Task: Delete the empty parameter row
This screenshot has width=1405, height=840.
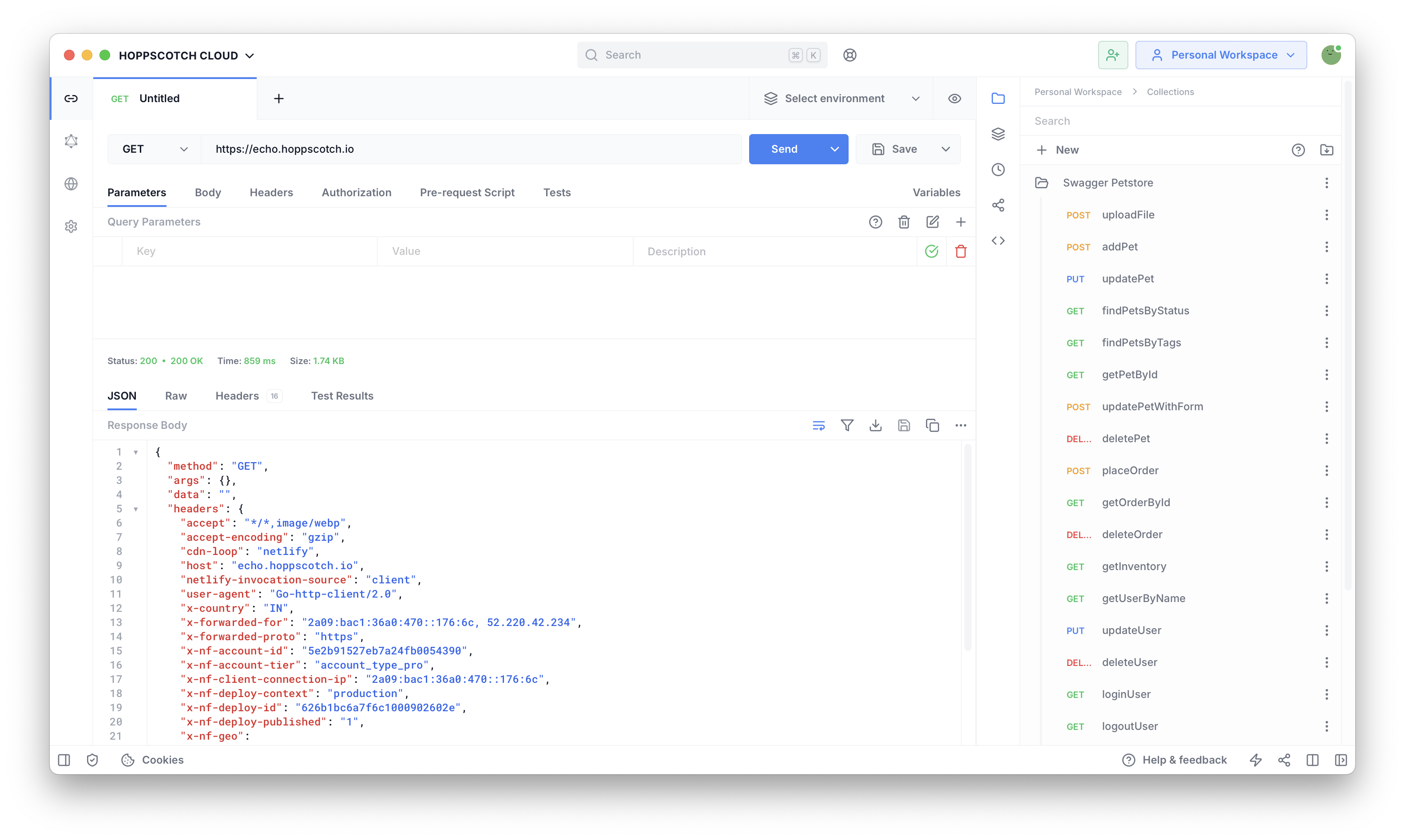Action: (960, 251)
